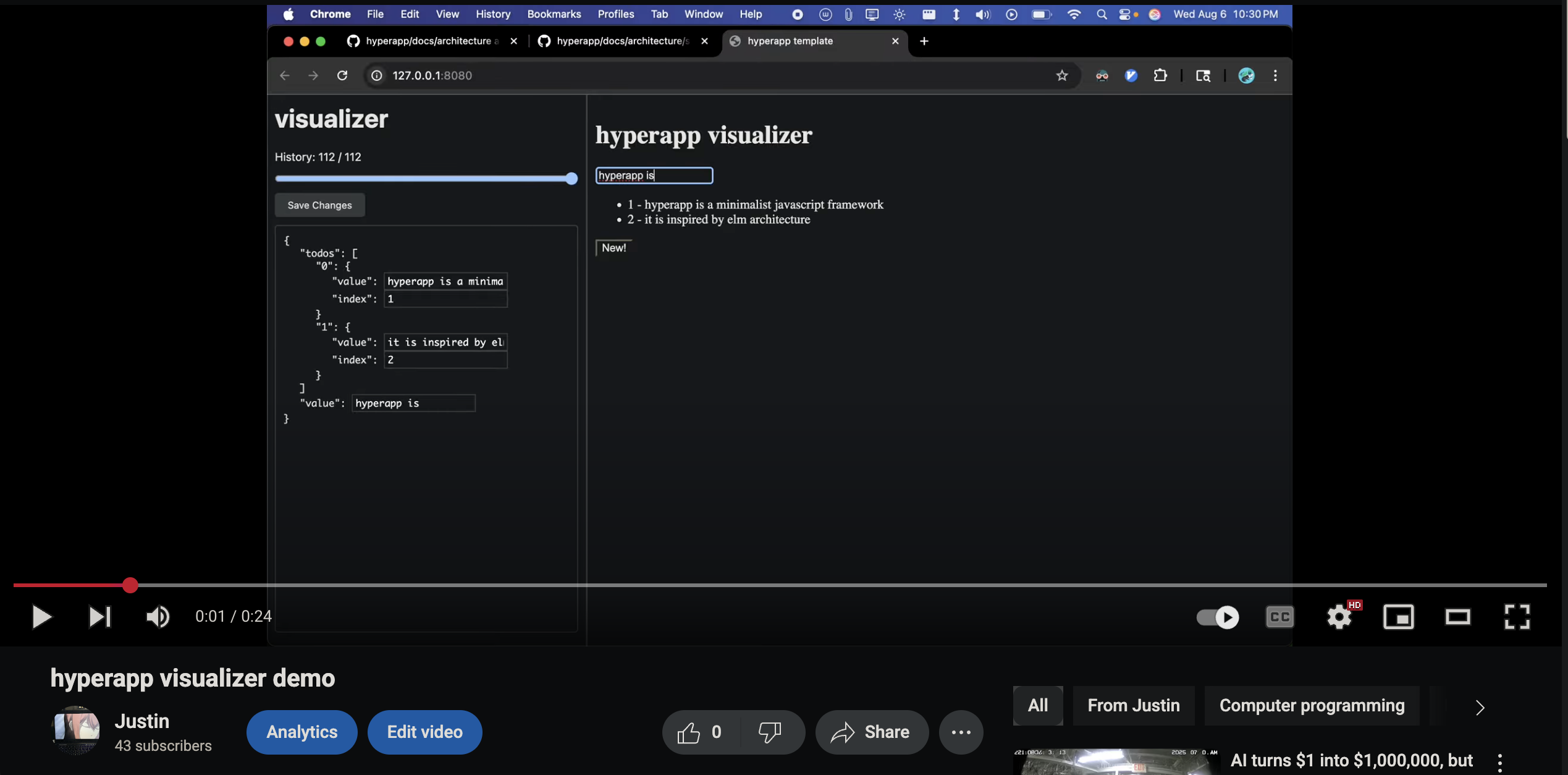Viewport: 1568px width, 775px height.
Task: Switch to theater mode
Action: tap(1457, 616)
